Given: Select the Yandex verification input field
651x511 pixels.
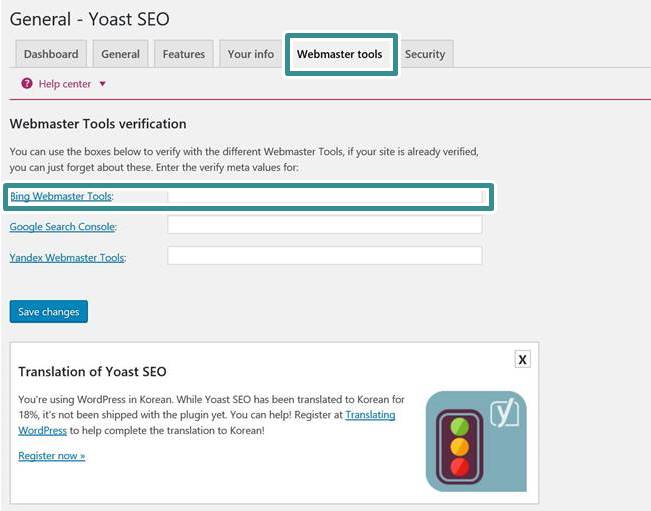Looking at the screenshot, I should coord(325,256).
